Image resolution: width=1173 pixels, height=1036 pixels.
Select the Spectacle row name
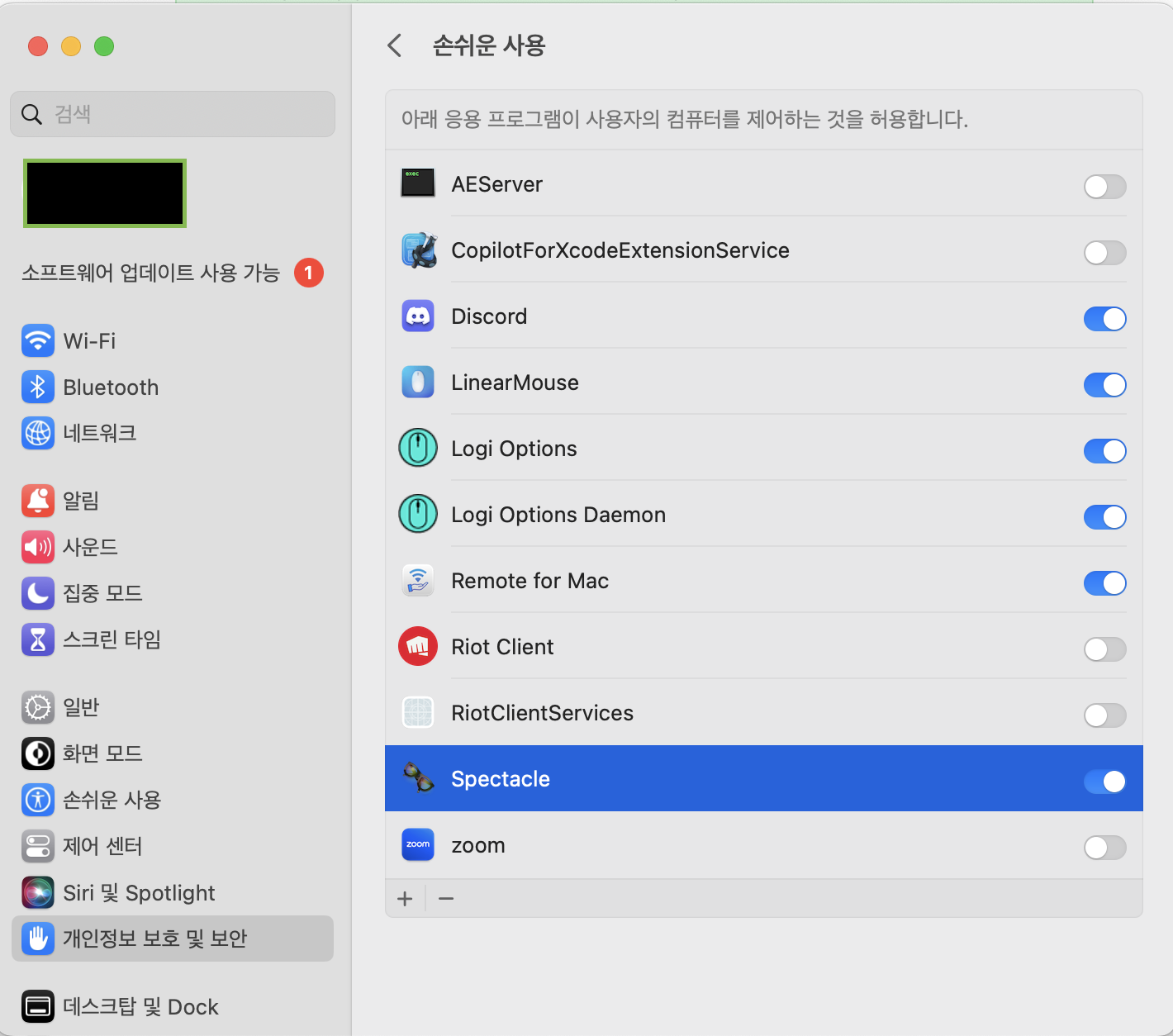tap(501, 779)
